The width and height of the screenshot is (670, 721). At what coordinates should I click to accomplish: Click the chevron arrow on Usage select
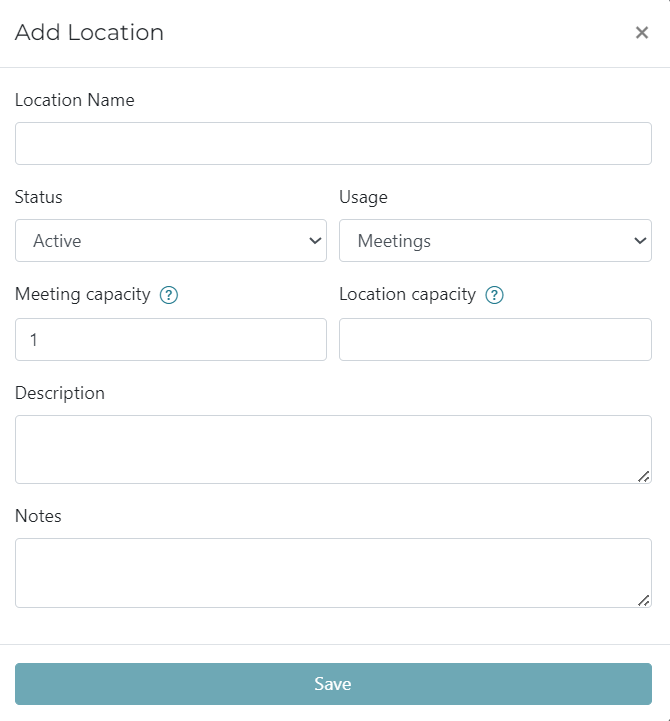pos(640,241)
